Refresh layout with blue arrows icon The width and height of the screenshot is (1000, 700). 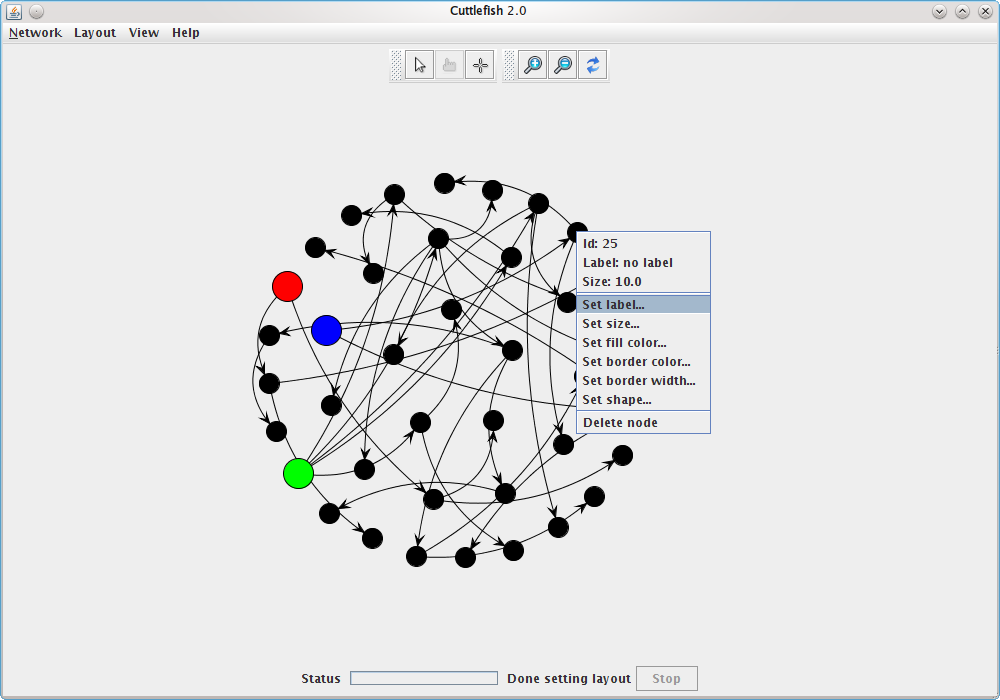[592, 65]
